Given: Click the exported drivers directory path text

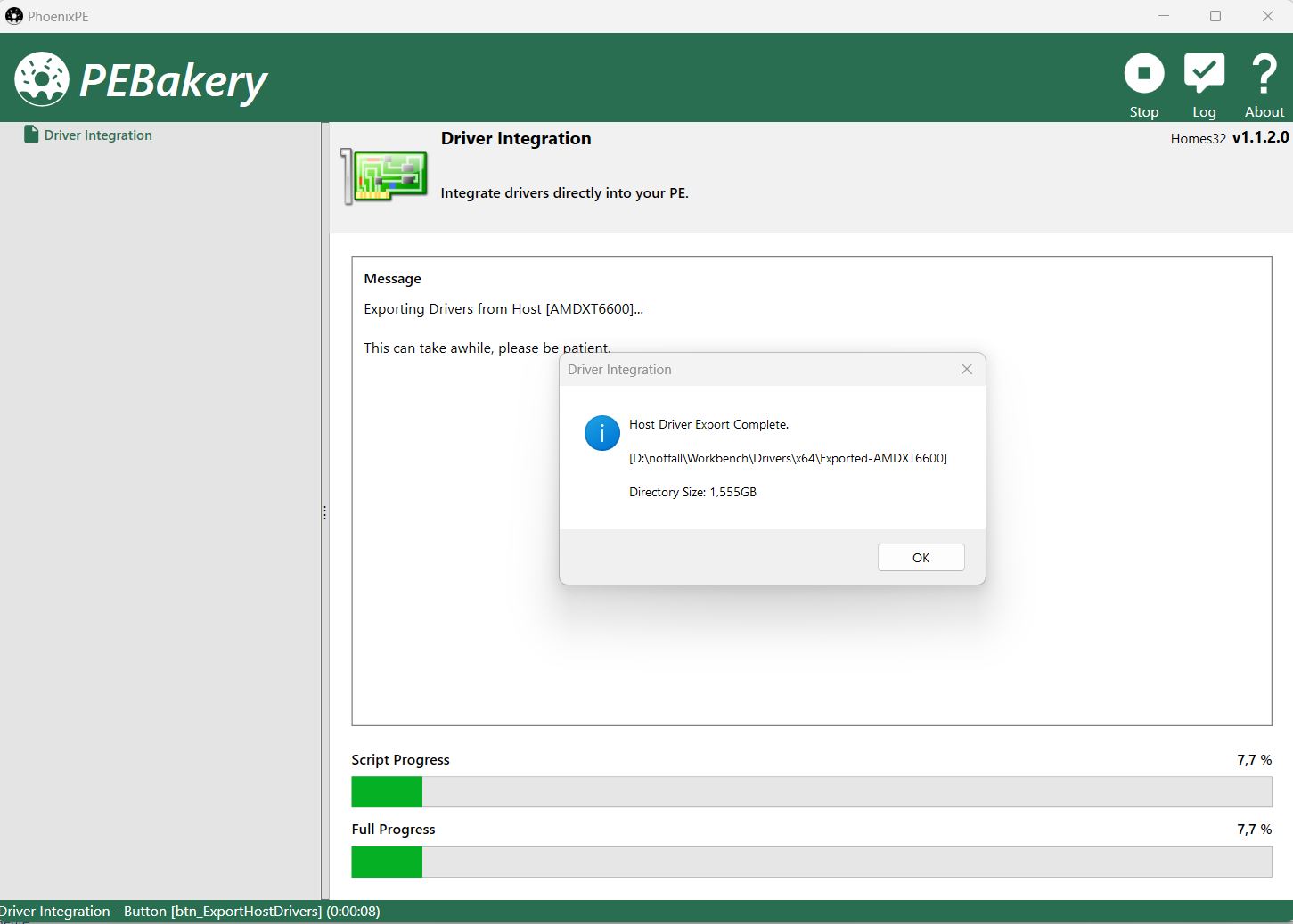Looking at the screenshot, I should pos(788,458).
